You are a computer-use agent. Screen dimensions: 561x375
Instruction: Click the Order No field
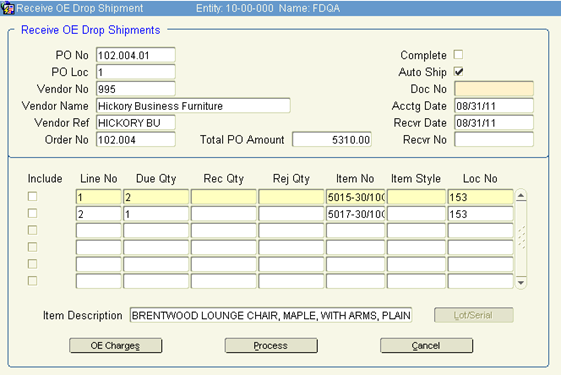[x=136, y=140]
